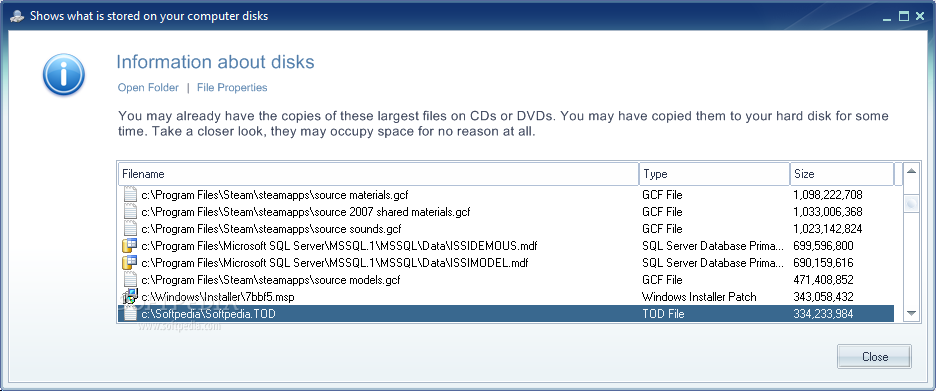
Task: Select row source materials.gcf
Action: pos(506,195)
